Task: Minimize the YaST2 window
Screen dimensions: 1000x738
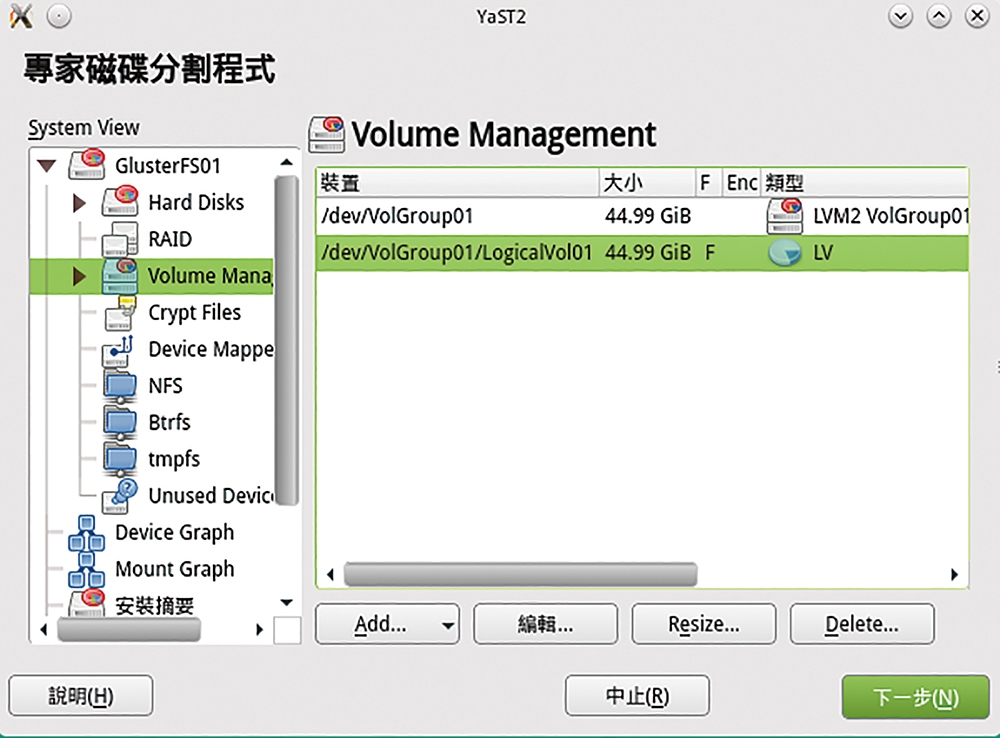Action: (901, 16)
